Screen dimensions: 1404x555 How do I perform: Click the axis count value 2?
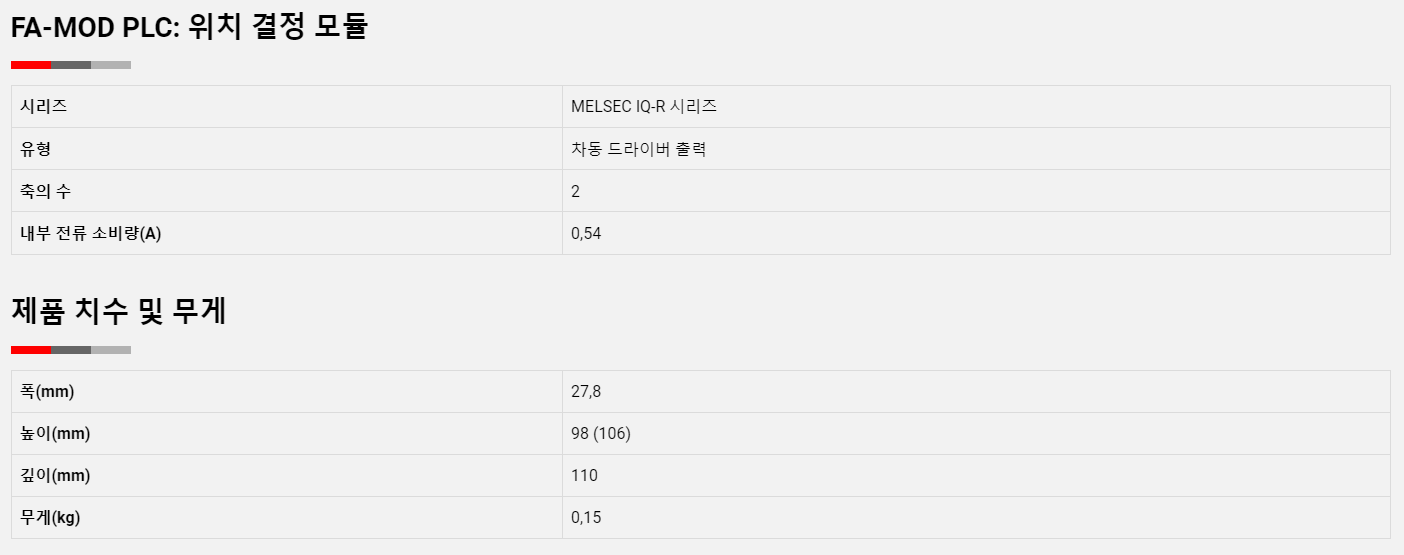click(x=576, y=191)
